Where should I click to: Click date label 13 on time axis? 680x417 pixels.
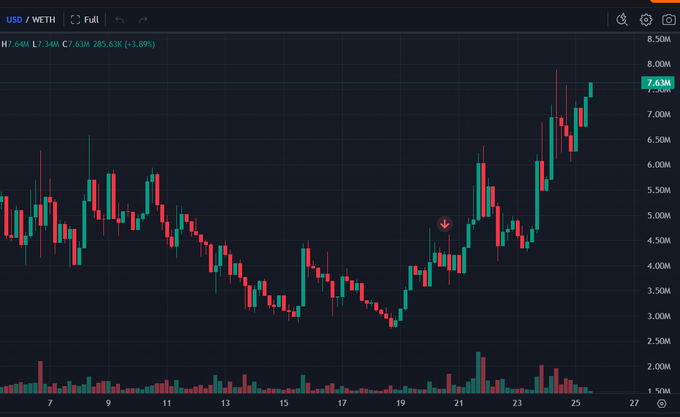[225, 403]
